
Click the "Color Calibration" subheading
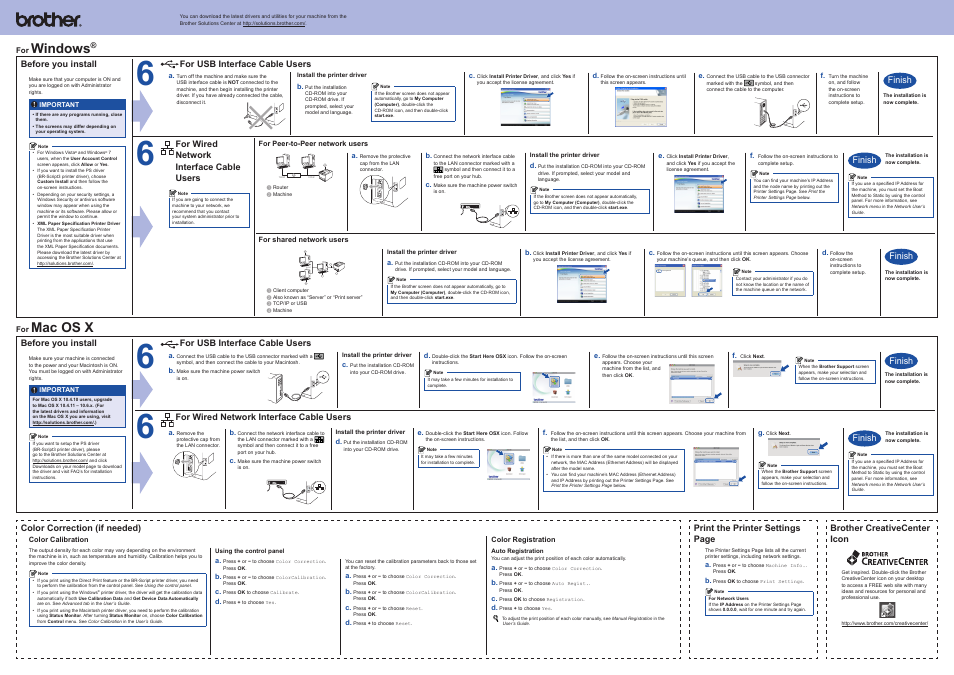pos(58,540)
